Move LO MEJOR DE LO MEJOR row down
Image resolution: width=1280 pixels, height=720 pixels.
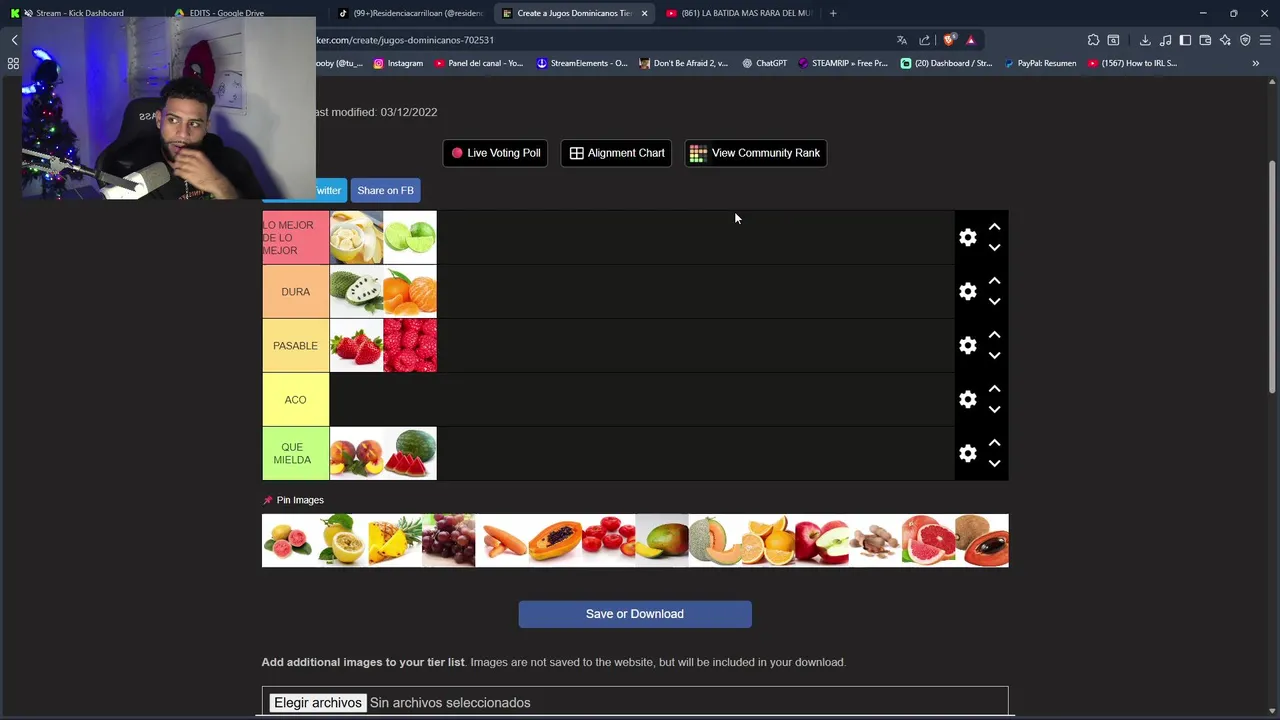[x=994, y=248]
